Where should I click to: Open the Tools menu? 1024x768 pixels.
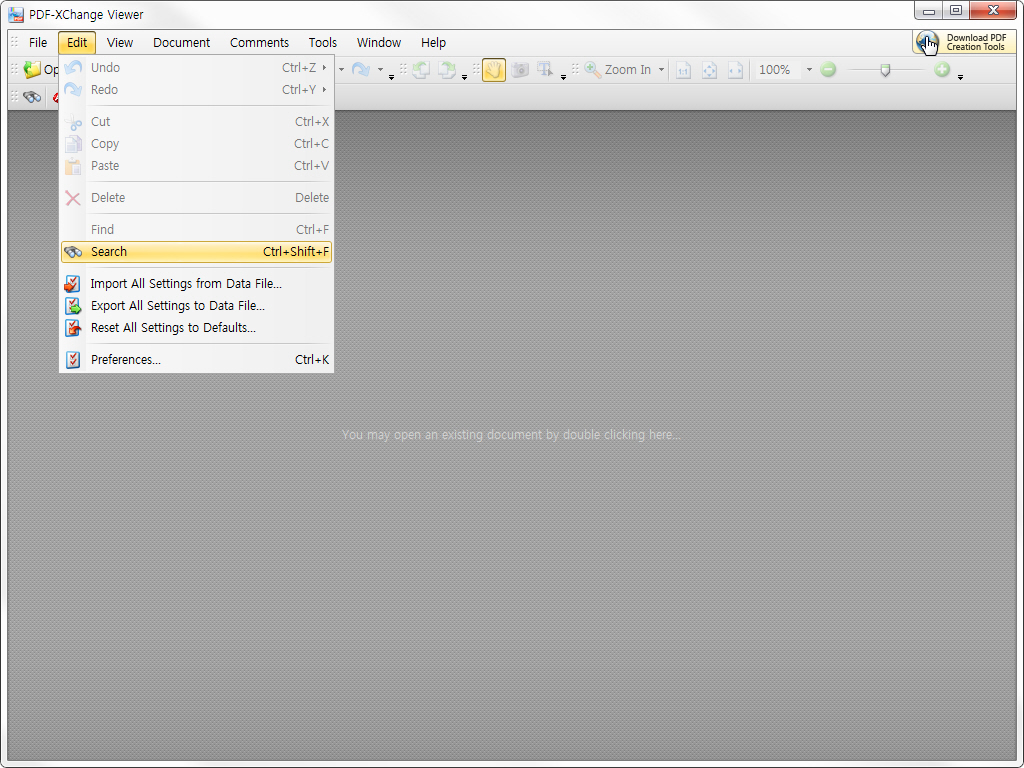point(323,42)
